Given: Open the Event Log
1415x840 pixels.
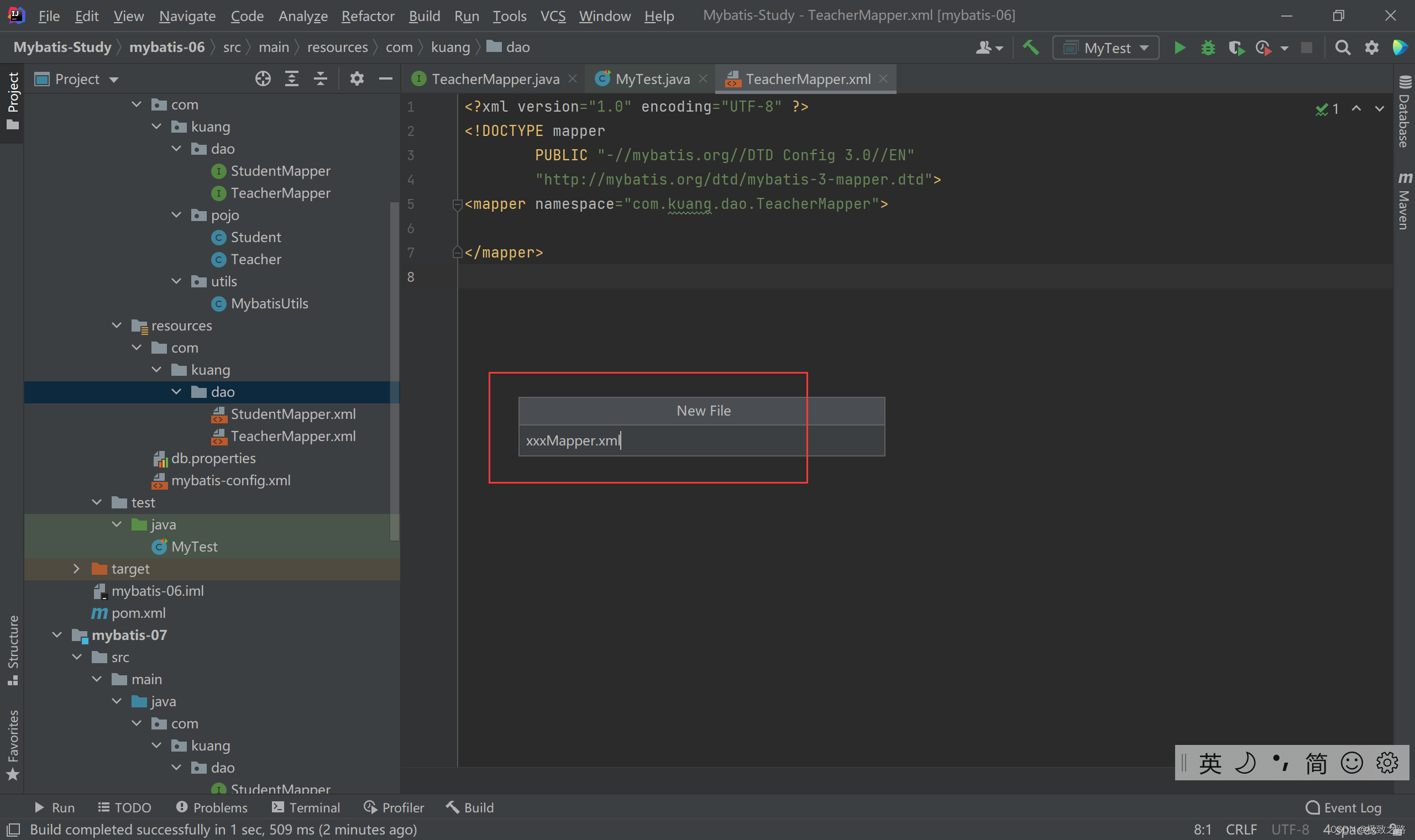Looking at the screenshot, I should pos(1343,808).
